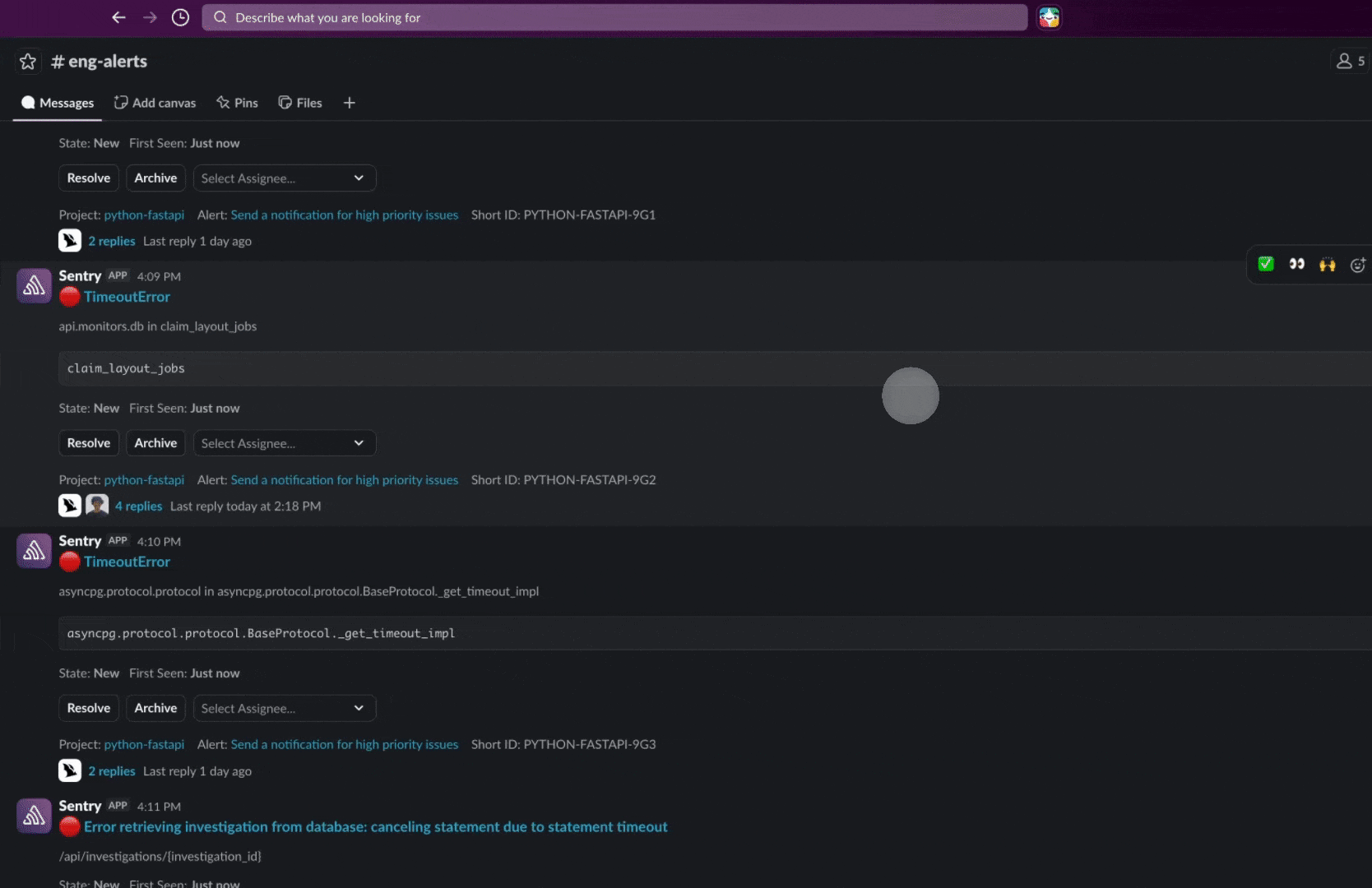1372x888 pixels.
Task: Resolve the PYTHON-FASTAPI-9G1 issue
Action: 89,178
